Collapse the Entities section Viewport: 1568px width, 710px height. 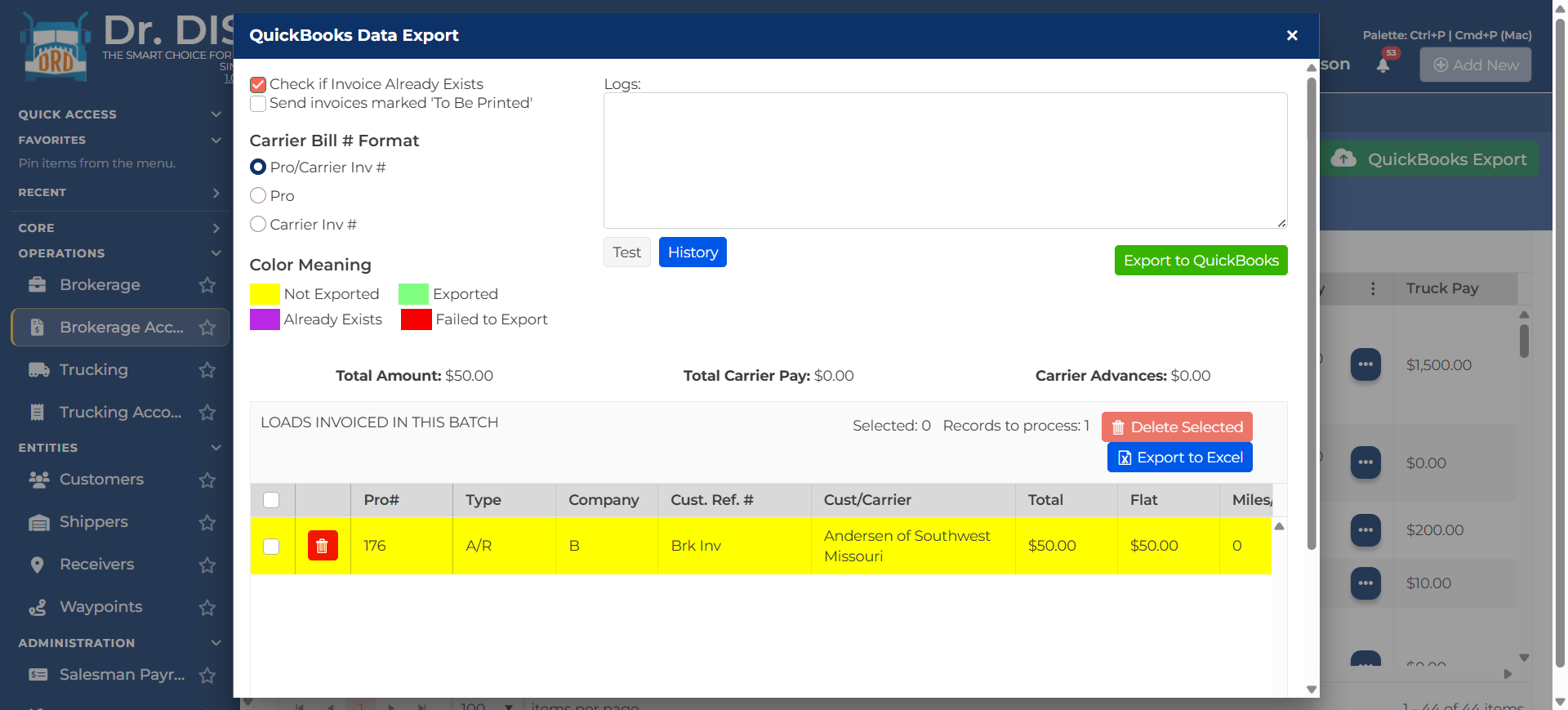point(216,448)
